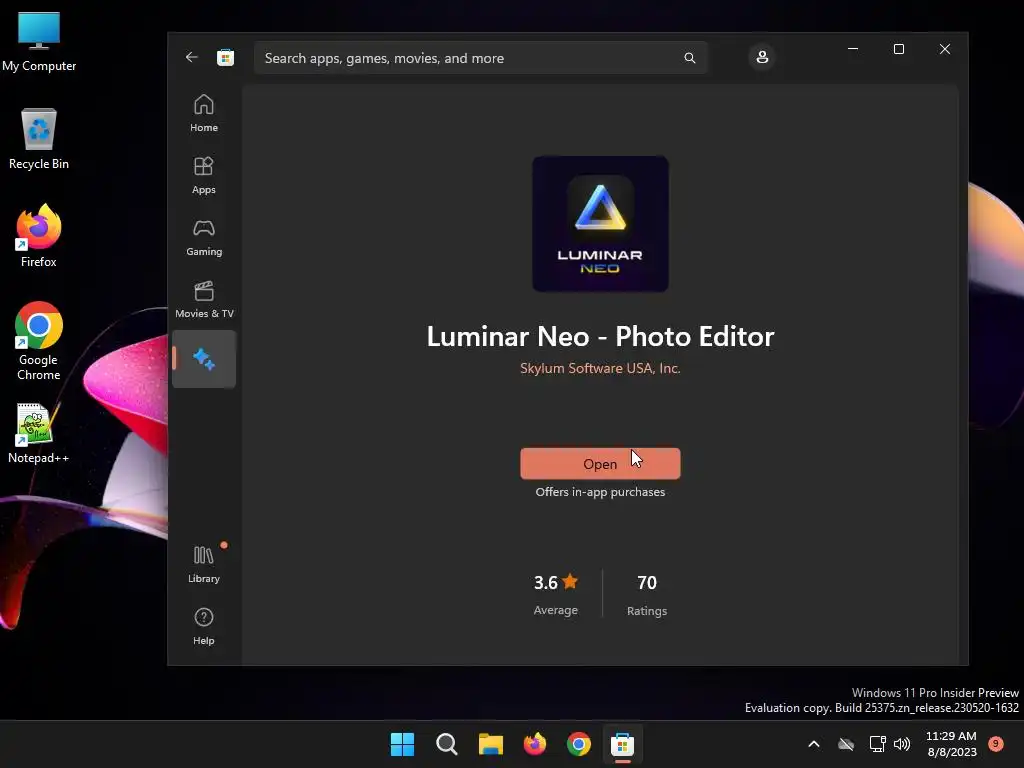Launch Firefox from the taskbar

(x=535, y=744)
